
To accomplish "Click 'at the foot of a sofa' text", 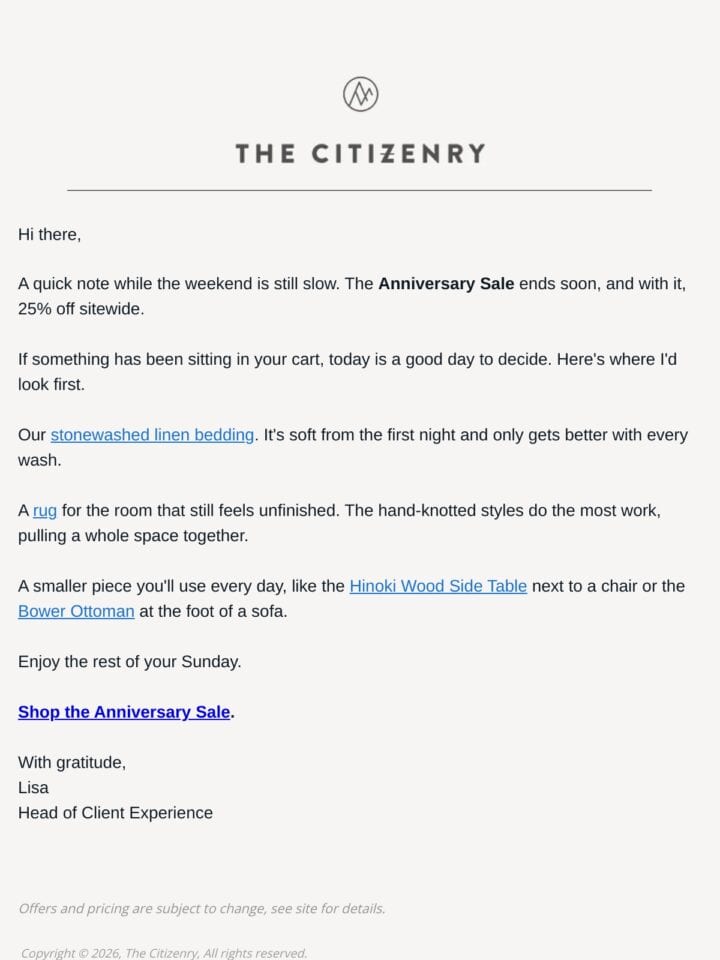I will point(213,611).
